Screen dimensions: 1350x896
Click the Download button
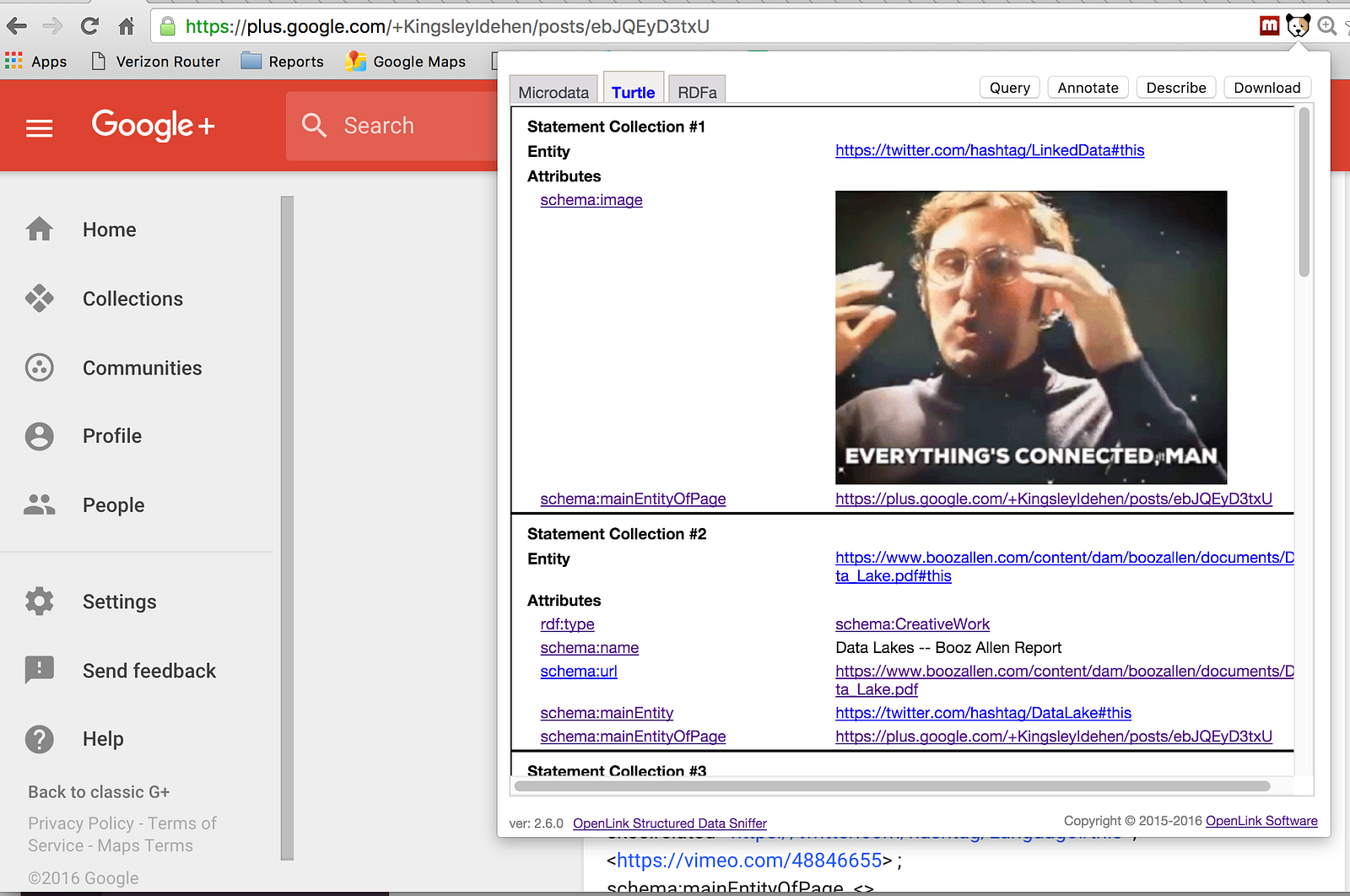pos(1267,88)
